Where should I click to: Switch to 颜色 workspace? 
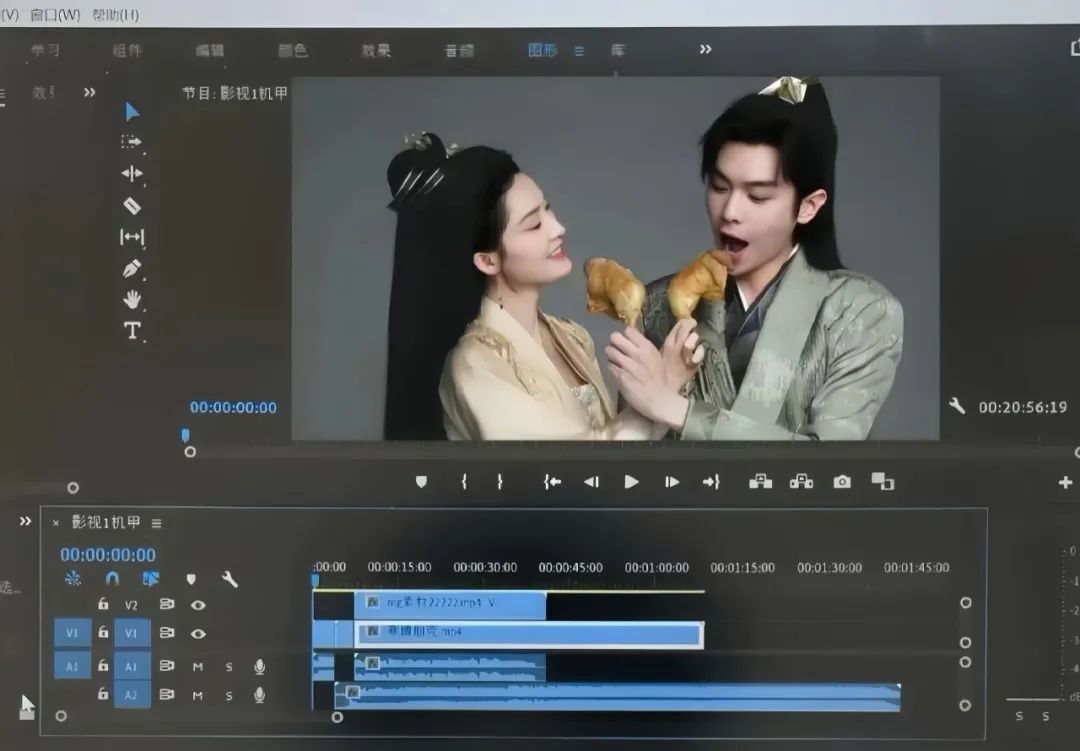pos(293,50)
